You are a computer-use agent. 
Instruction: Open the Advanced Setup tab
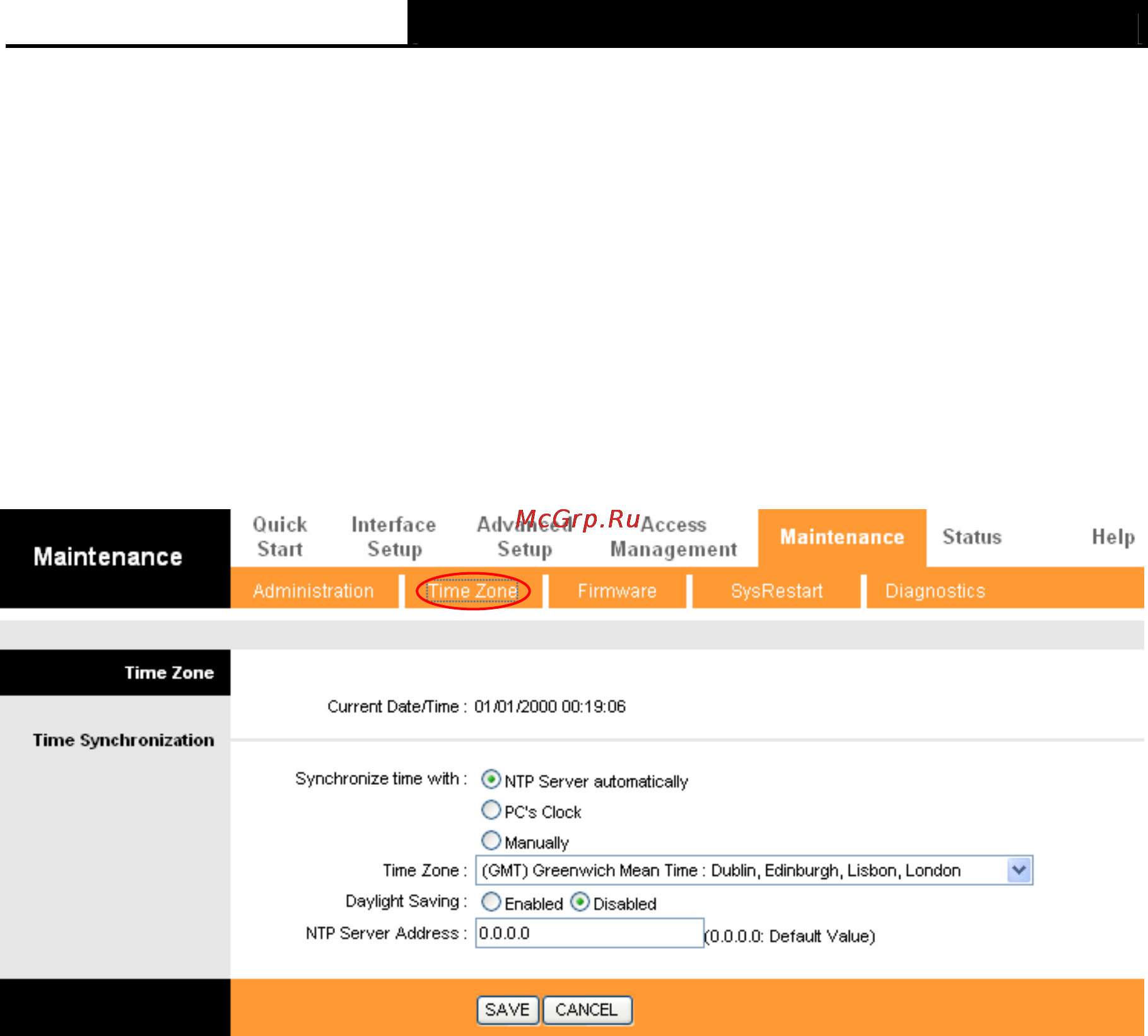click(x=524, y=537)
